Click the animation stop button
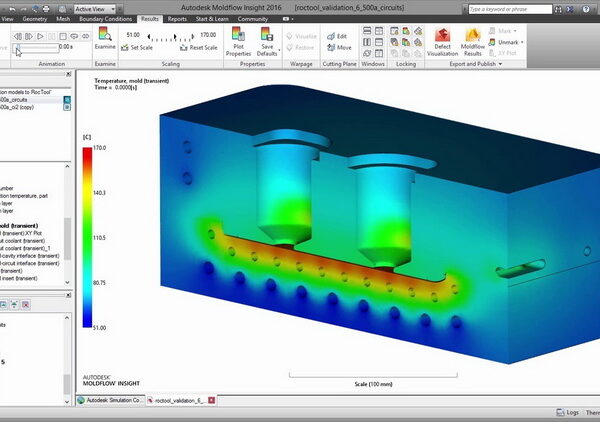 coord(63,36)
